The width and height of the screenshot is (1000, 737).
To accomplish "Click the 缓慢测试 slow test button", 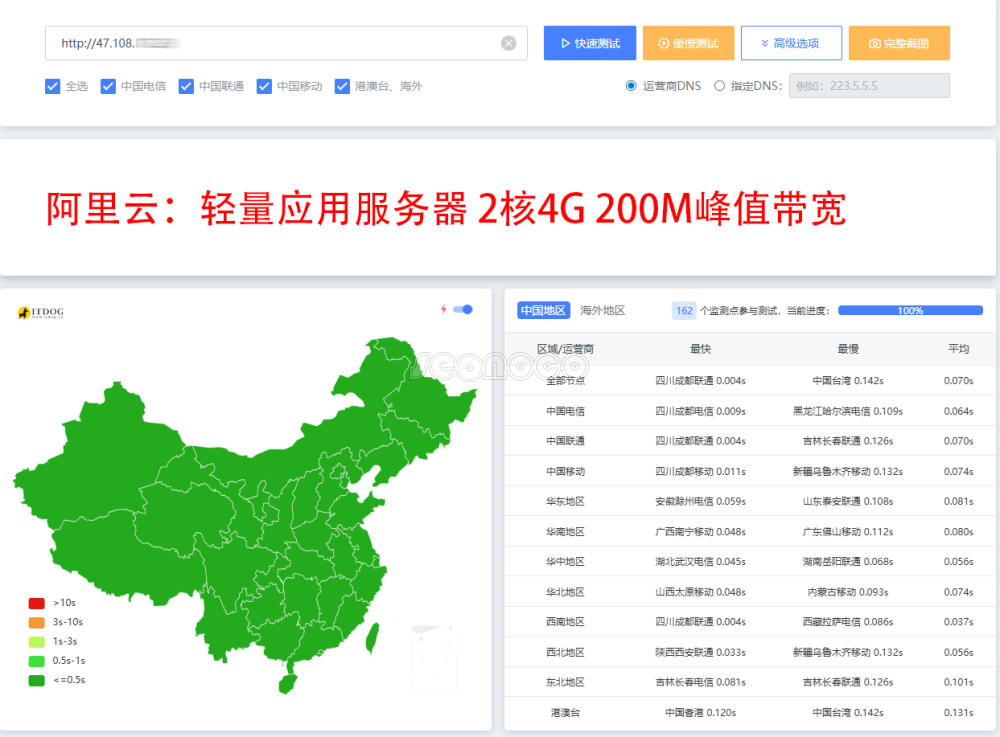I will pos(688,43).
